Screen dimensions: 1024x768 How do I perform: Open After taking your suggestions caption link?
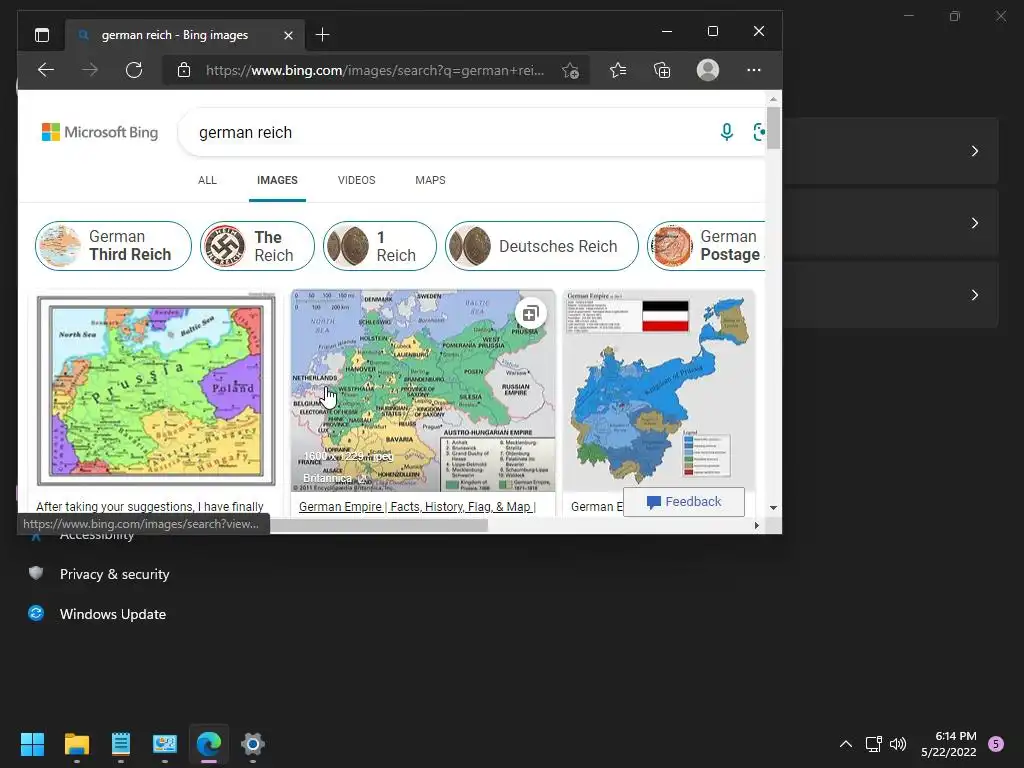point(150,507)
